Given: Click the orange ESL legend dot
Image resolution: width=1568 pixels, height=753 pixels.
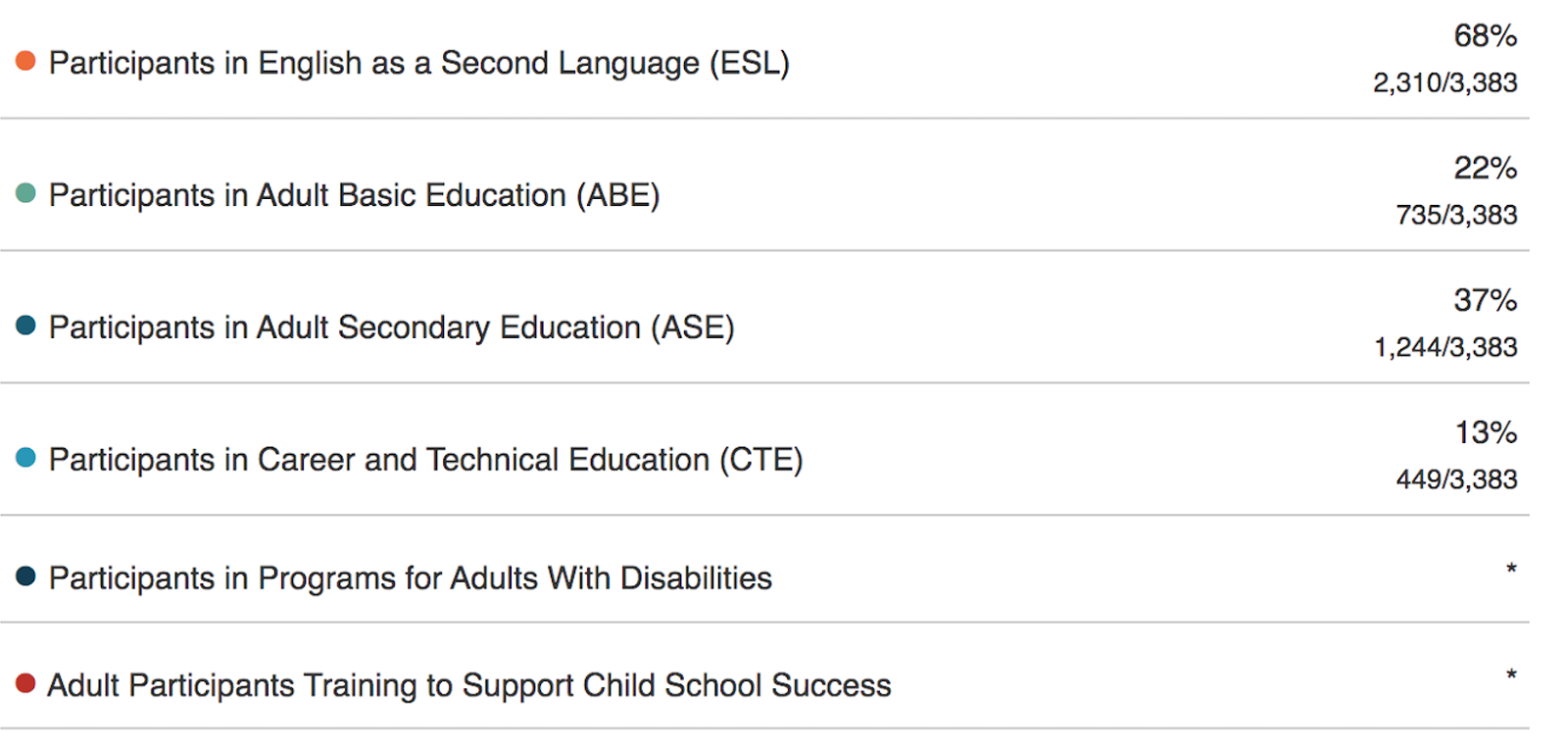Looking at the screenshot, I should tap(25, 61).
